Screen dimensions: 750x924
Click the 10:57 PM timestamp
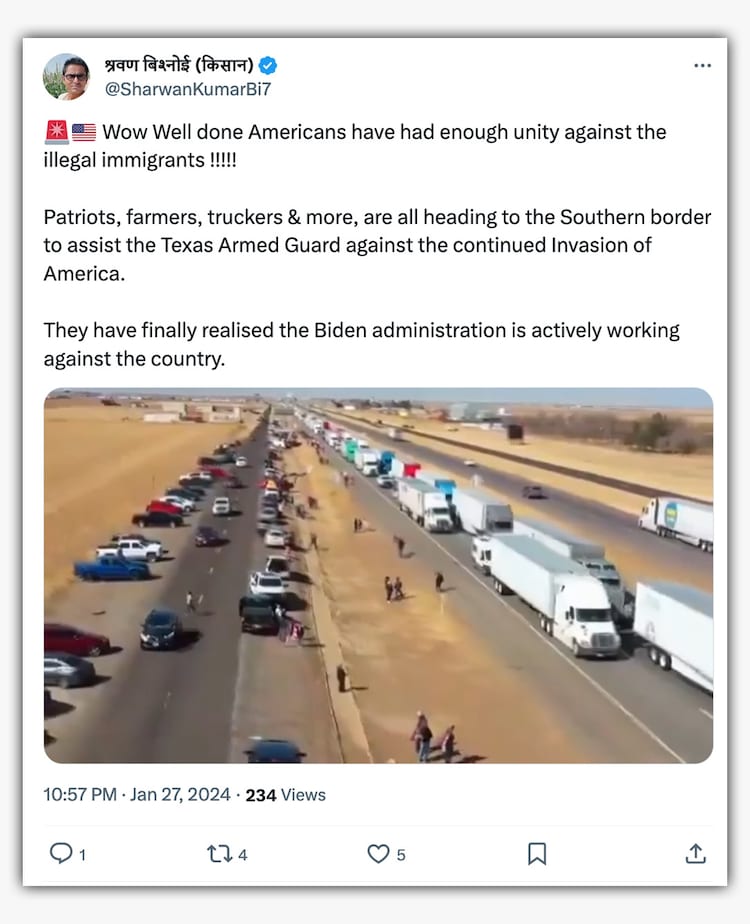tap(80, 794)
